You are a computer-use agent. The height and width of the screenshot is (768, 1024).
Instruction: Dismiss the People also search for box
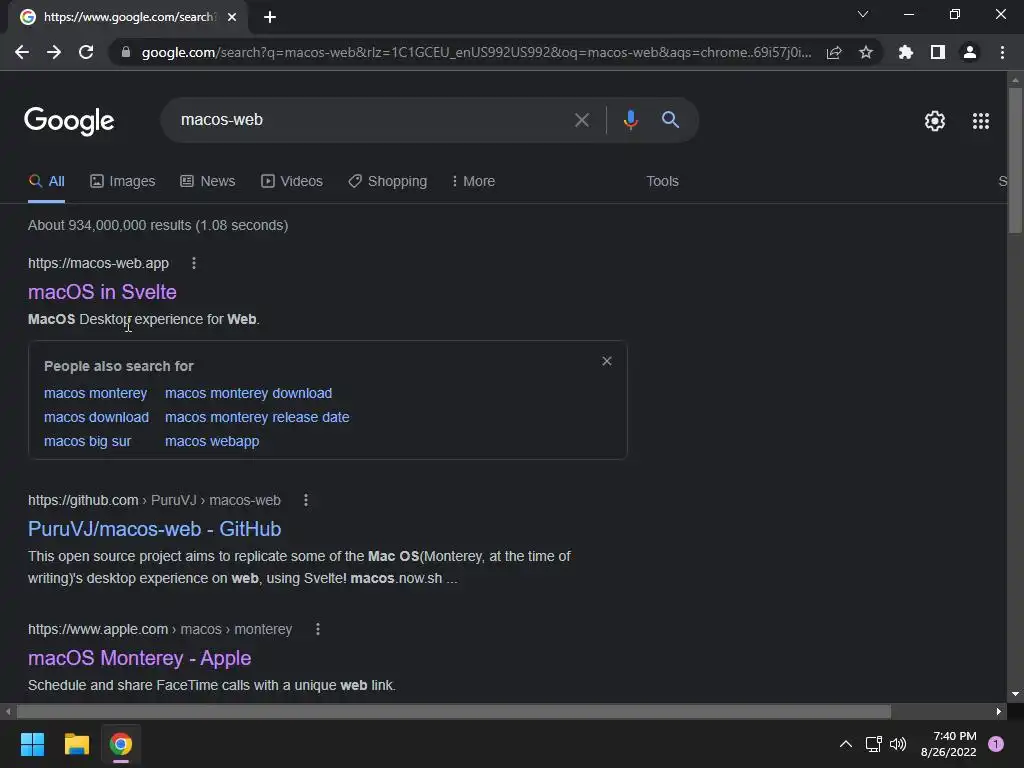pyautogui.click(x=607, y=361)
